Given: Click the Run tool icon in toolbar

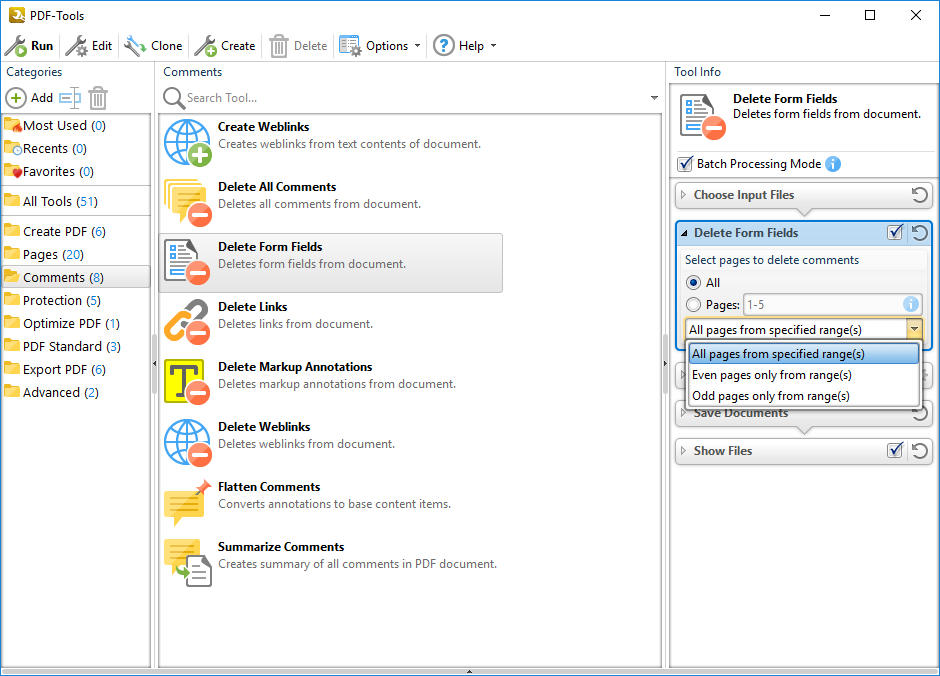Looking at the screenshot, I should click(16, 46).
